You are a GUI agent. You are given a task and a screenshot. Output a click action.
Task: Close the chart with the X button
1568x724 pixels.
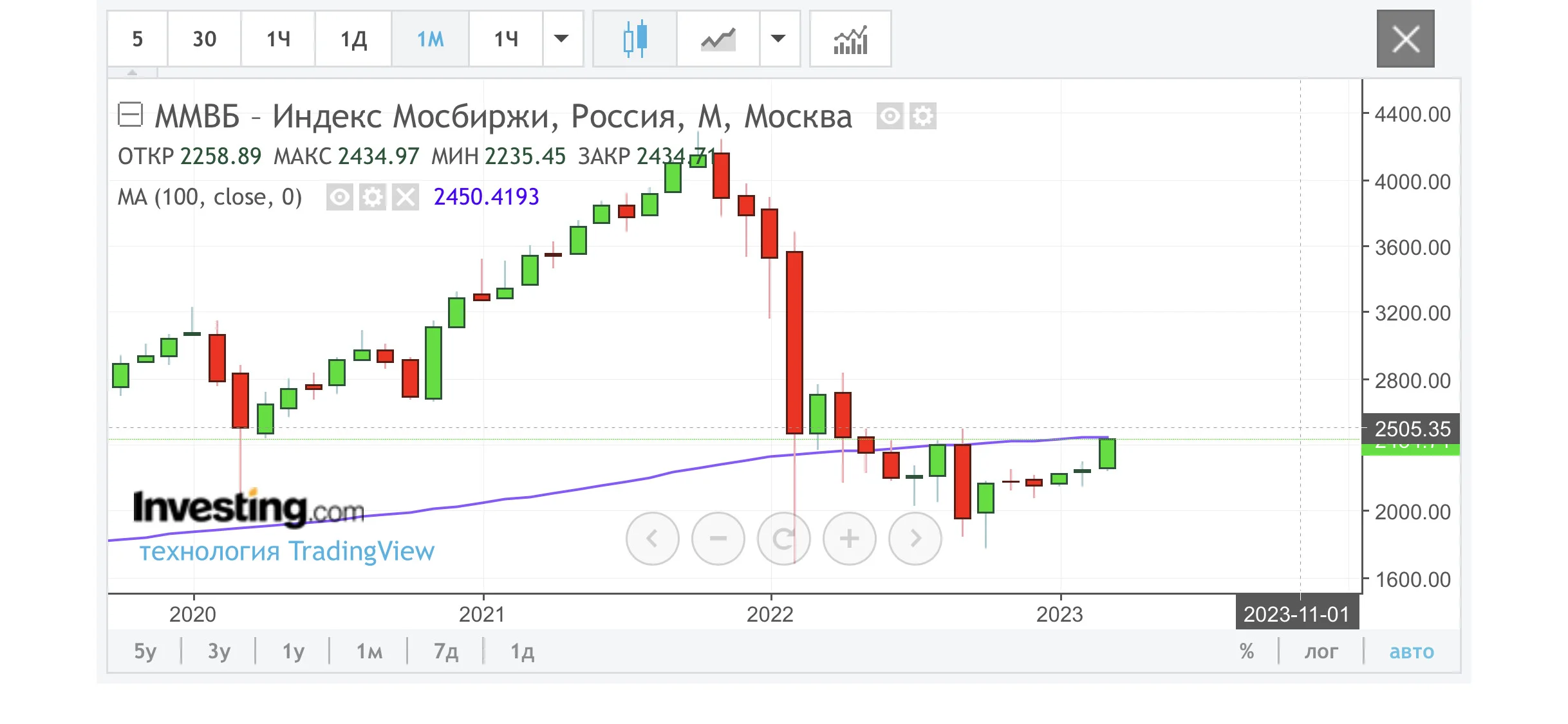1405,39
